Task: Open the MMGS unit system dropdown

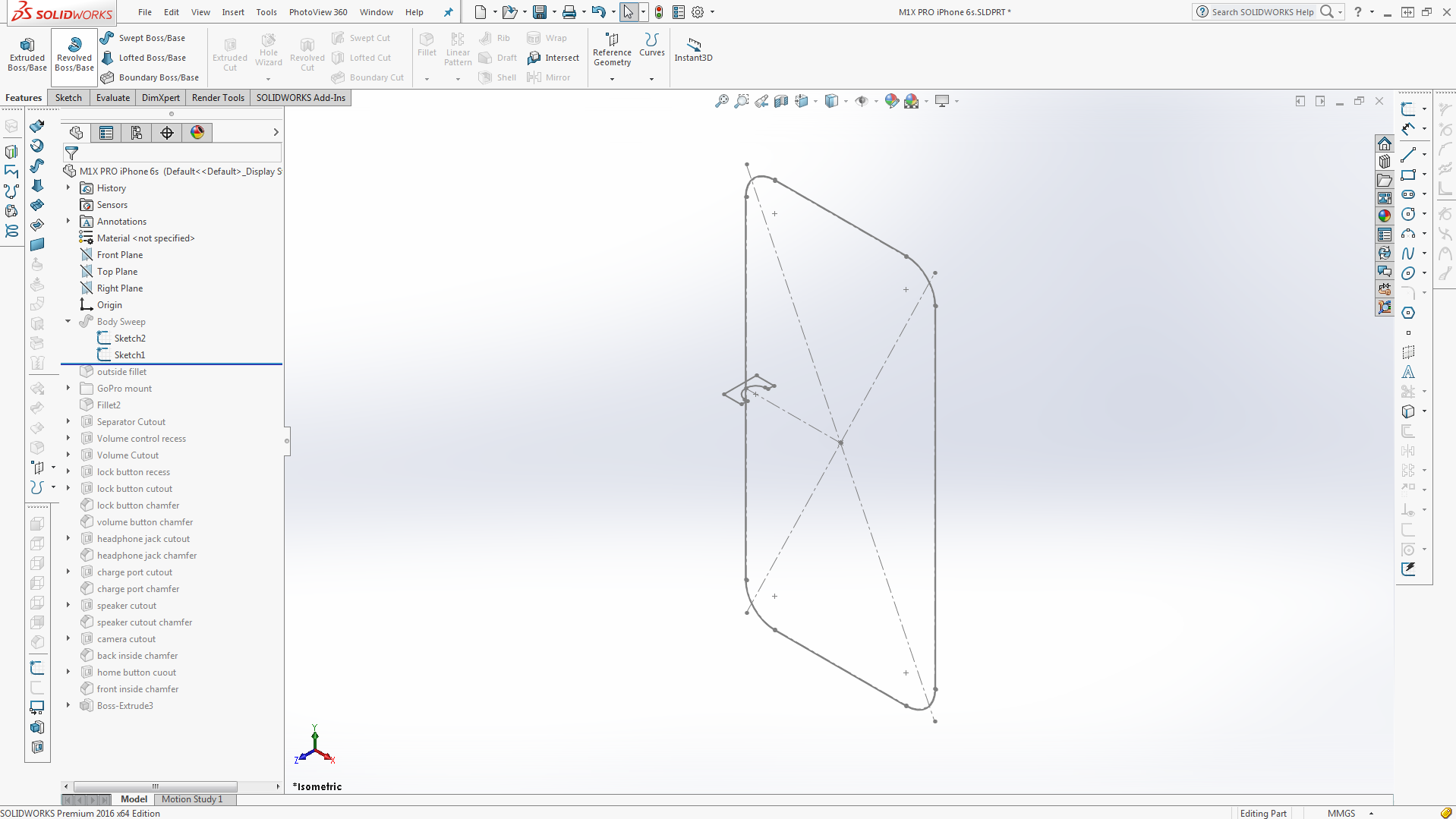Action: [1371, 813]
